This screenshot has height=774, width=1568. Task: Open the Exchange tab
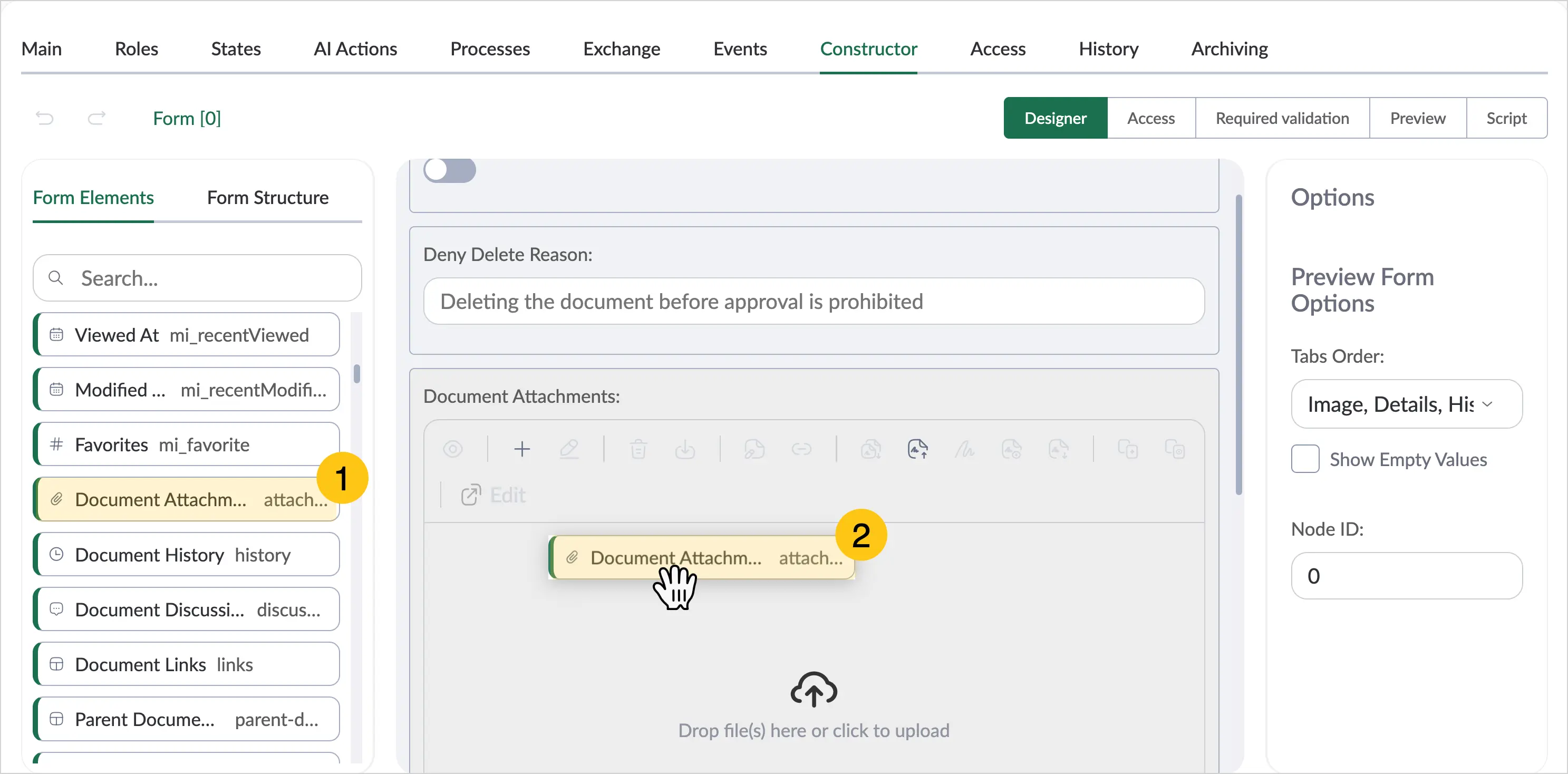622,49
